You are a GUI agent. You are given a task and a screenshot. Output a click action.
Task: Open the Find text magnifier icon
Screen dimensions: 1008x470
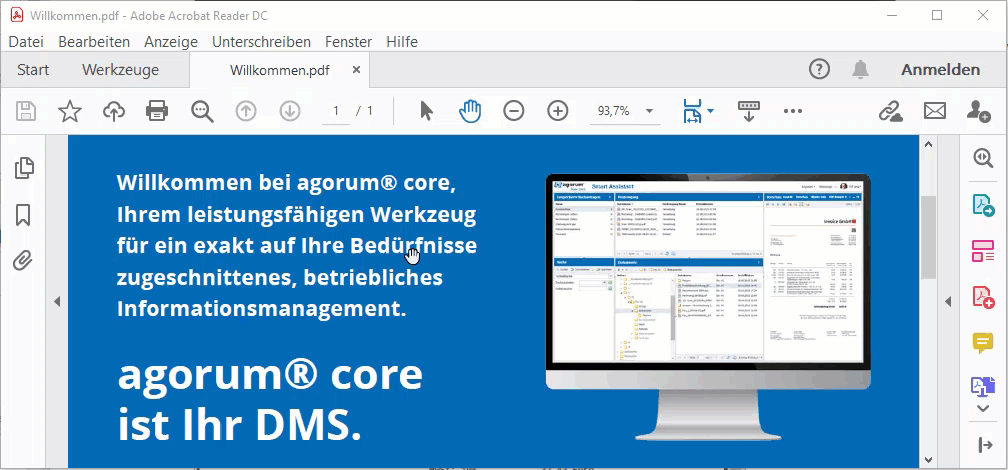click(x=202, y=111)
